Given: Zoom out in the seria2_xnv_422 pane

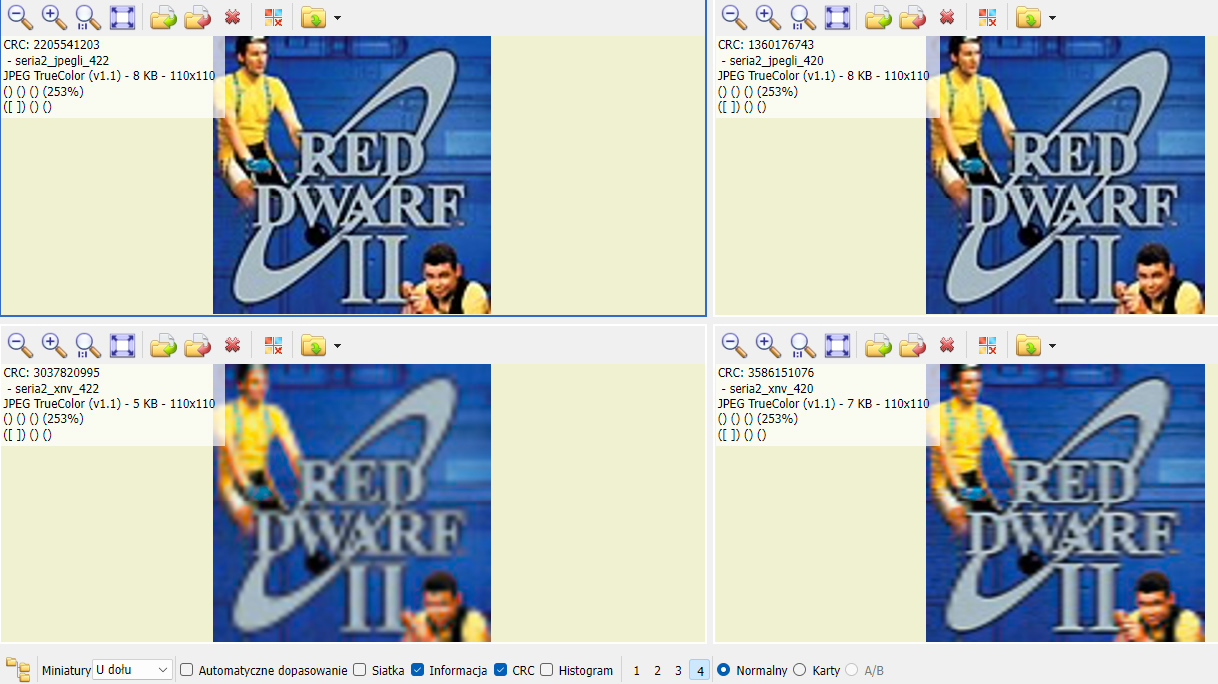Looking at the screenshot, I should click(x=20, y=345).
